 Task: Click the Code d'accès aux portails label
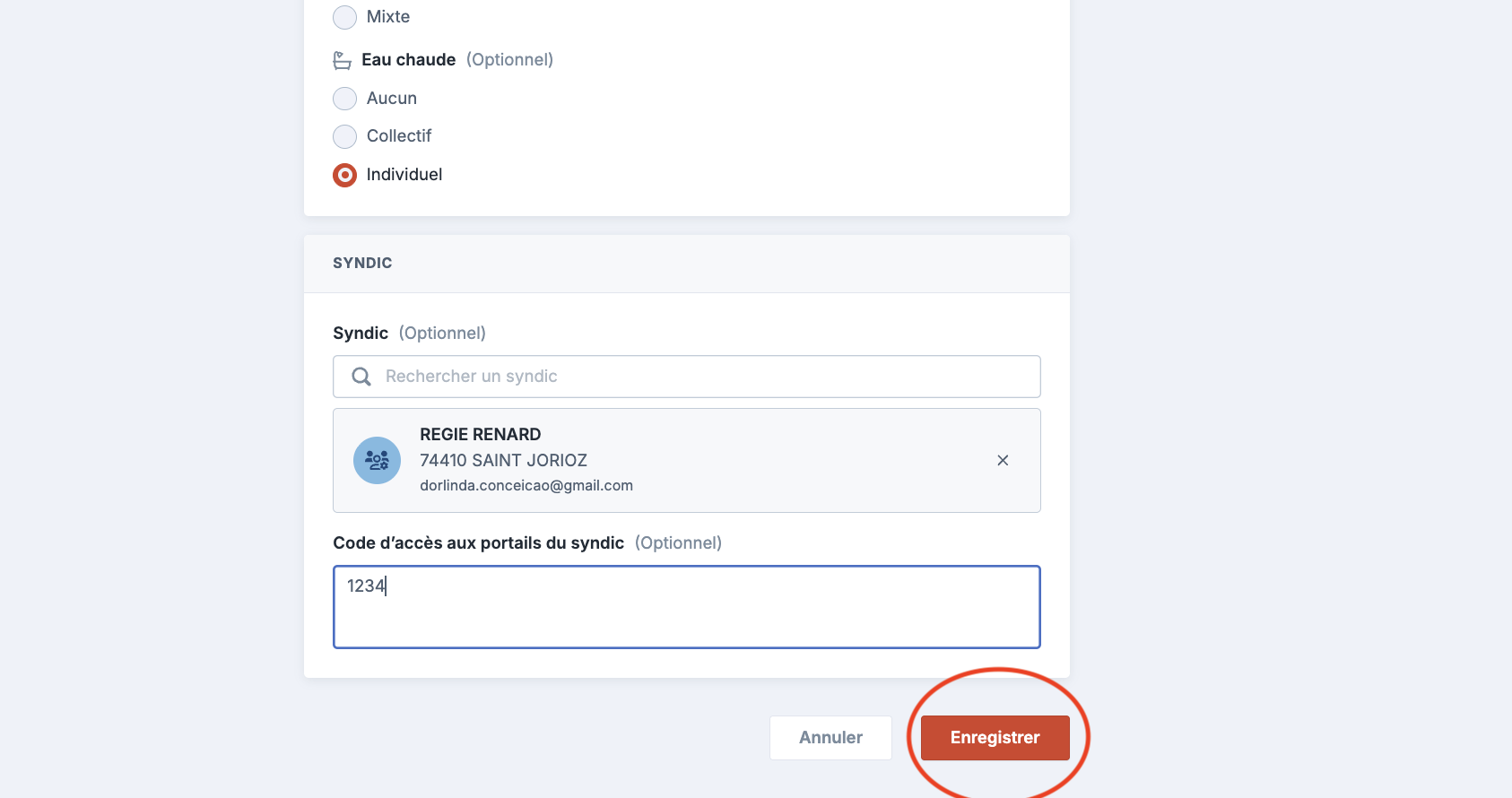(x=478, y=543)
